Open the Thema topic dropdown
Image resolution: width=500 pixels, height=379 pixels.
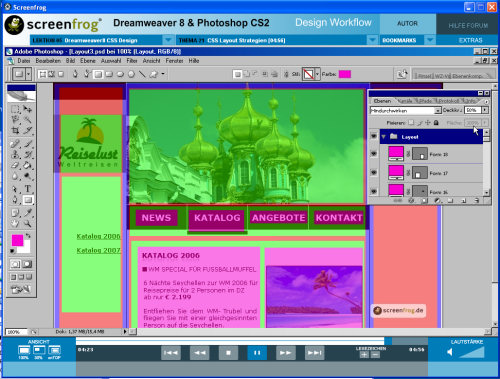coord(372,40)
